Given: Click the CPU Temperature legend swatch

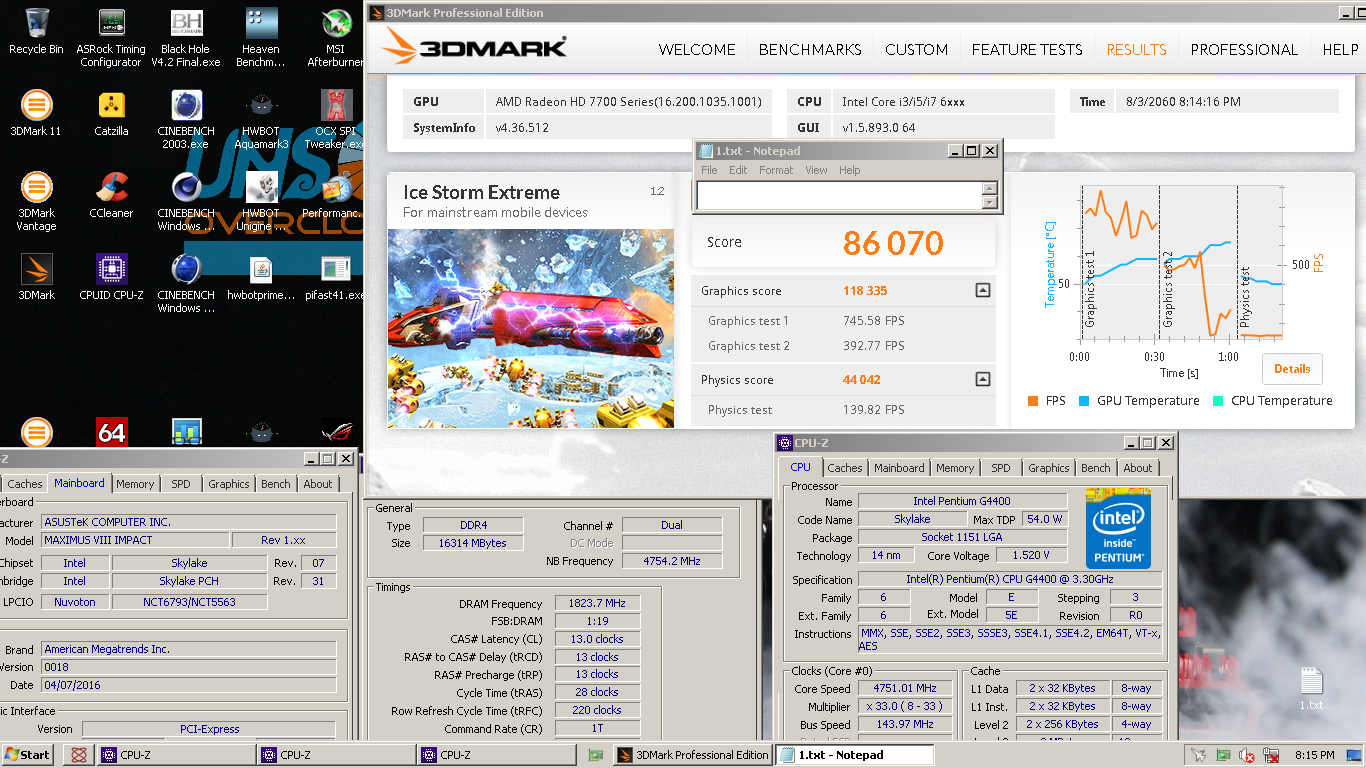Looking at the screenshot, I should 1218,401.
